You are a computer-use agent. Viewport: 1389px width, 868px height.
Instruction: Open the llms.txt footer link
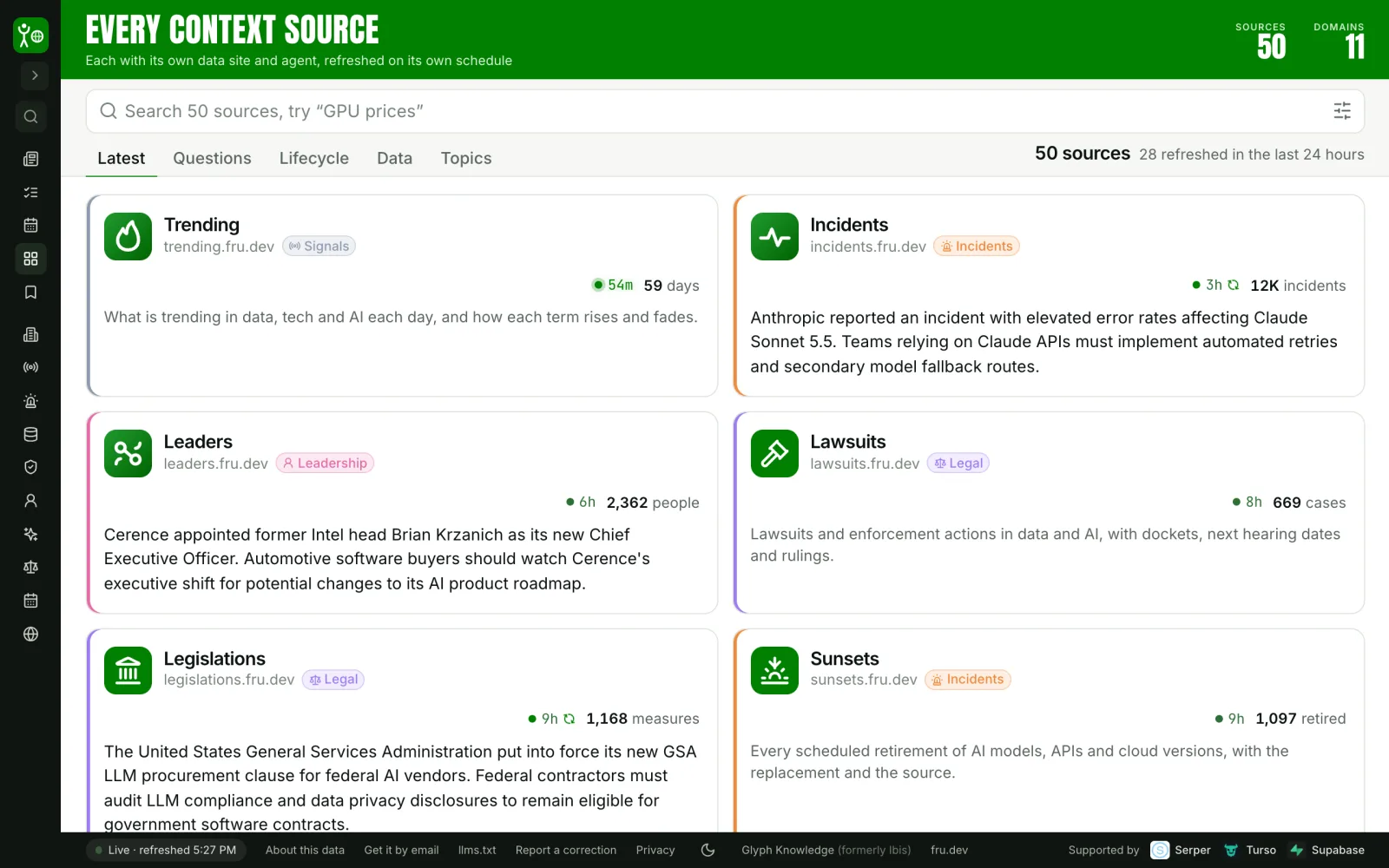[x=477, y=851]
